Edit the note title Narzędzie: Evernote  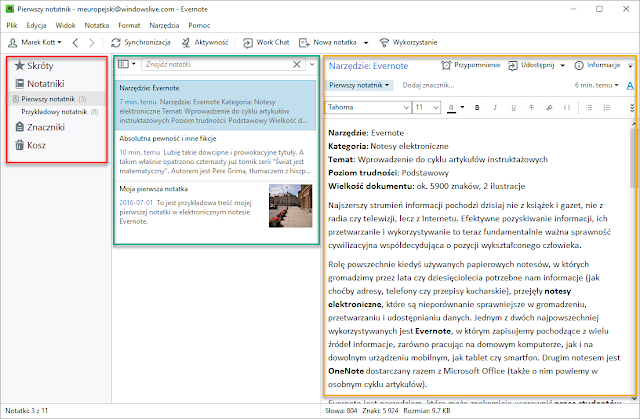click(369, 66)
